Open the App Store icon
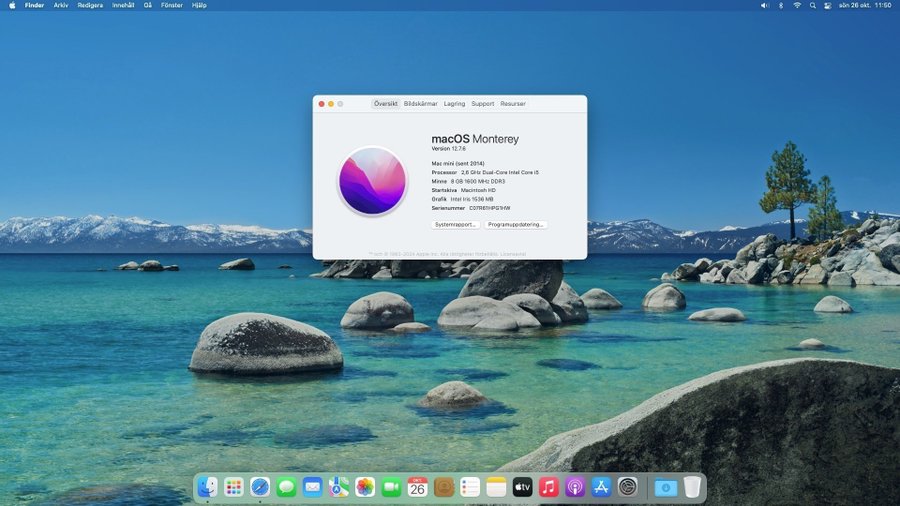 [601, 487]
